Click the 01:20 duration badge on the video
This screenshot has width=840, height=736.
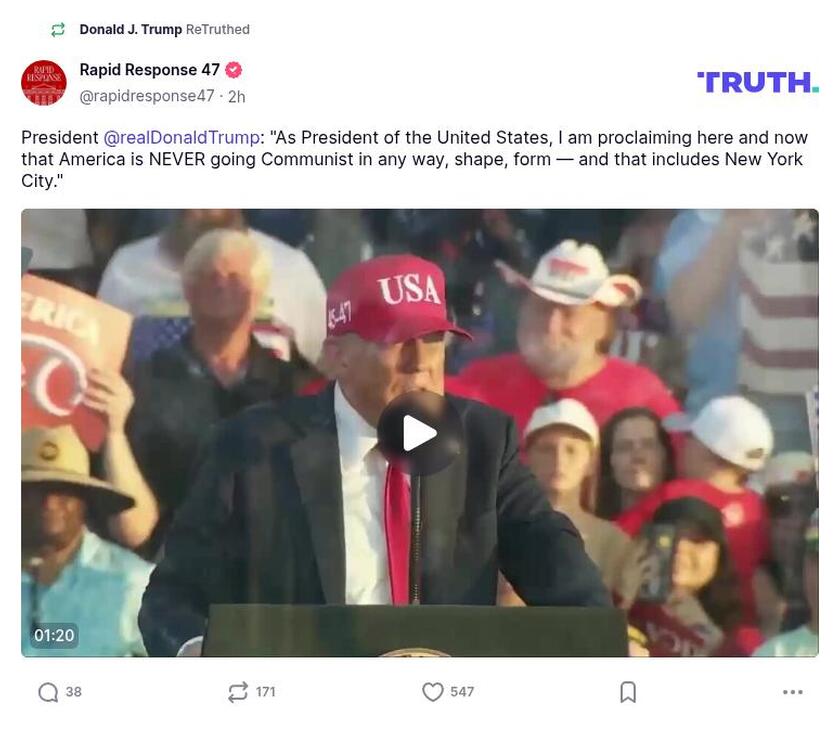tap(53, 634)
